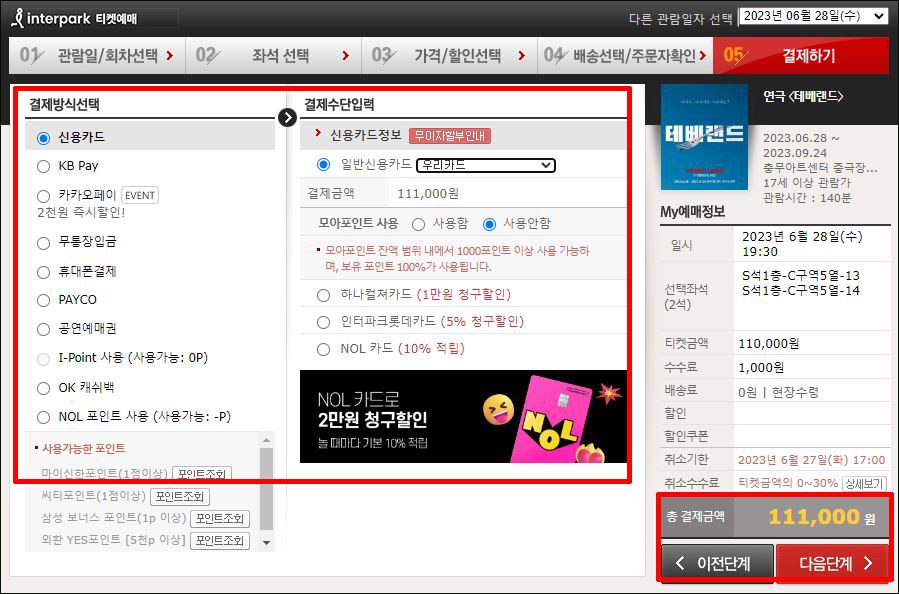This screenshot has height=594, width=899.
Task: Go to step 01 관람일/회차선택
Action: click(x=97, y=56)
